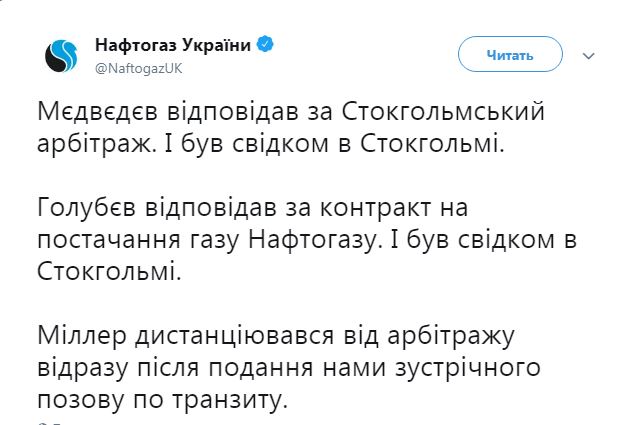Click the single-word line 'Стокгольмі.'
Image resolution: width=618 pixels, height=425 pixels.
[x=111, y=270]
